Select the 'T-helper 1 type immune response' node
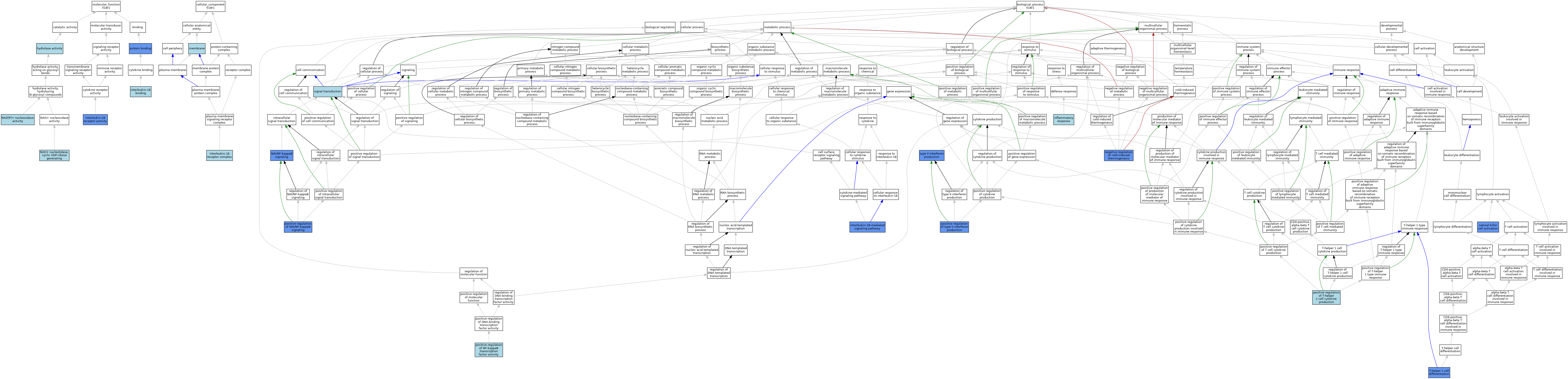This screenshot has width=1568, height=379. [1414, 227]
